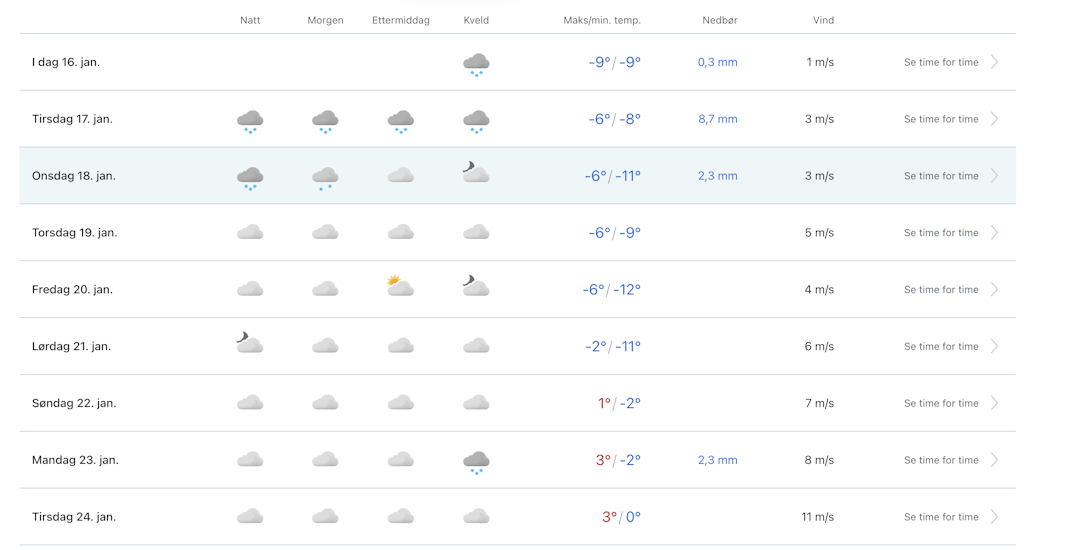This screenshot has height=550, width=1080.
Task: Click Mandag 23. jan. evening snow icon
Action: (x=476, y=462)
